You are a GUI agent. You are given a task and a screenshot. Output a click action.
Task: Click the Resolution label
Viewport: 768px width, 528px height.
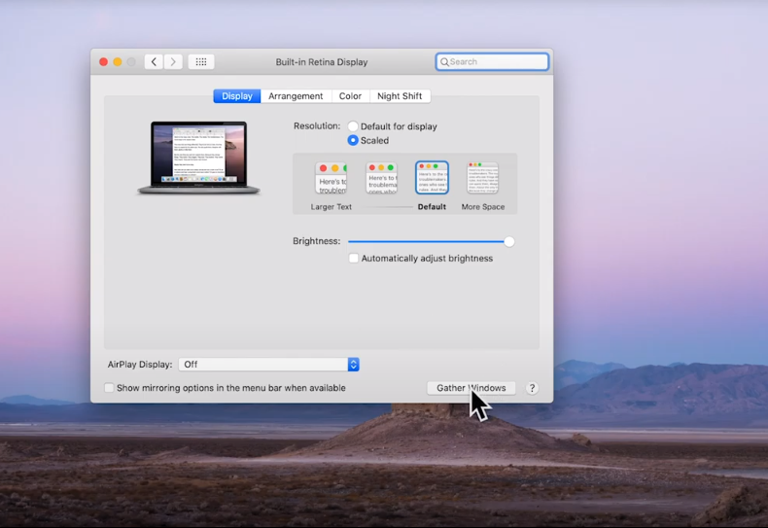317,126
